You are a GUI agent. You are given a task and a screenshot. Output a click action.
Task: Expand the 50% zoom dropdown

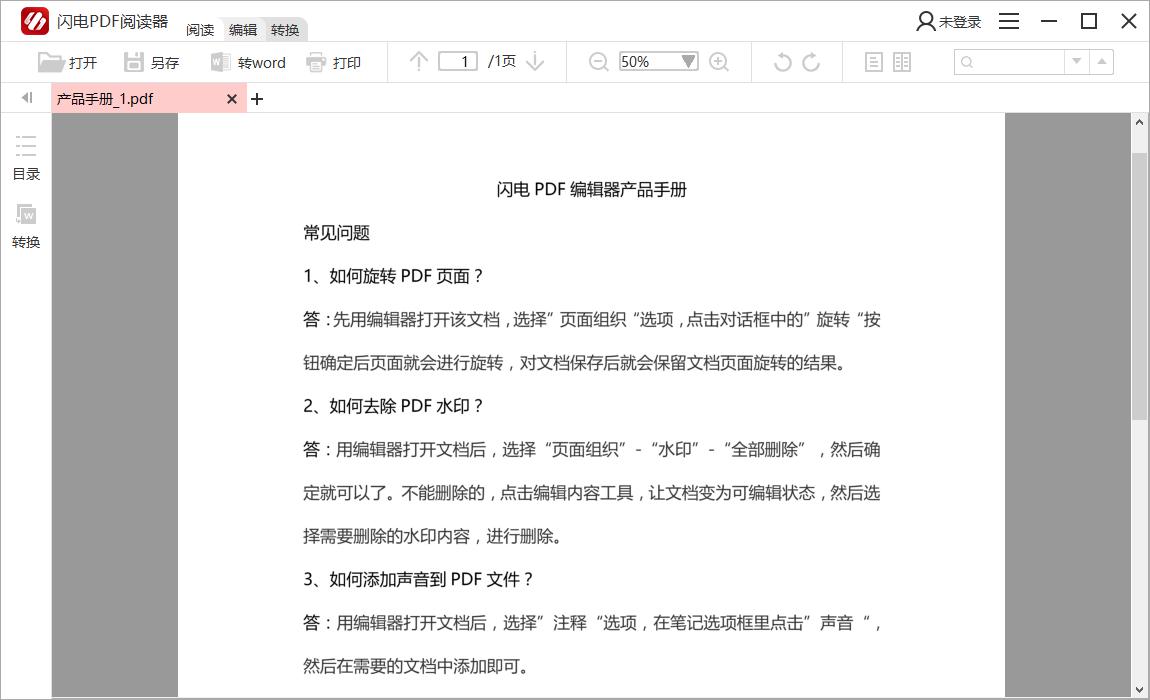coord(688,61)
